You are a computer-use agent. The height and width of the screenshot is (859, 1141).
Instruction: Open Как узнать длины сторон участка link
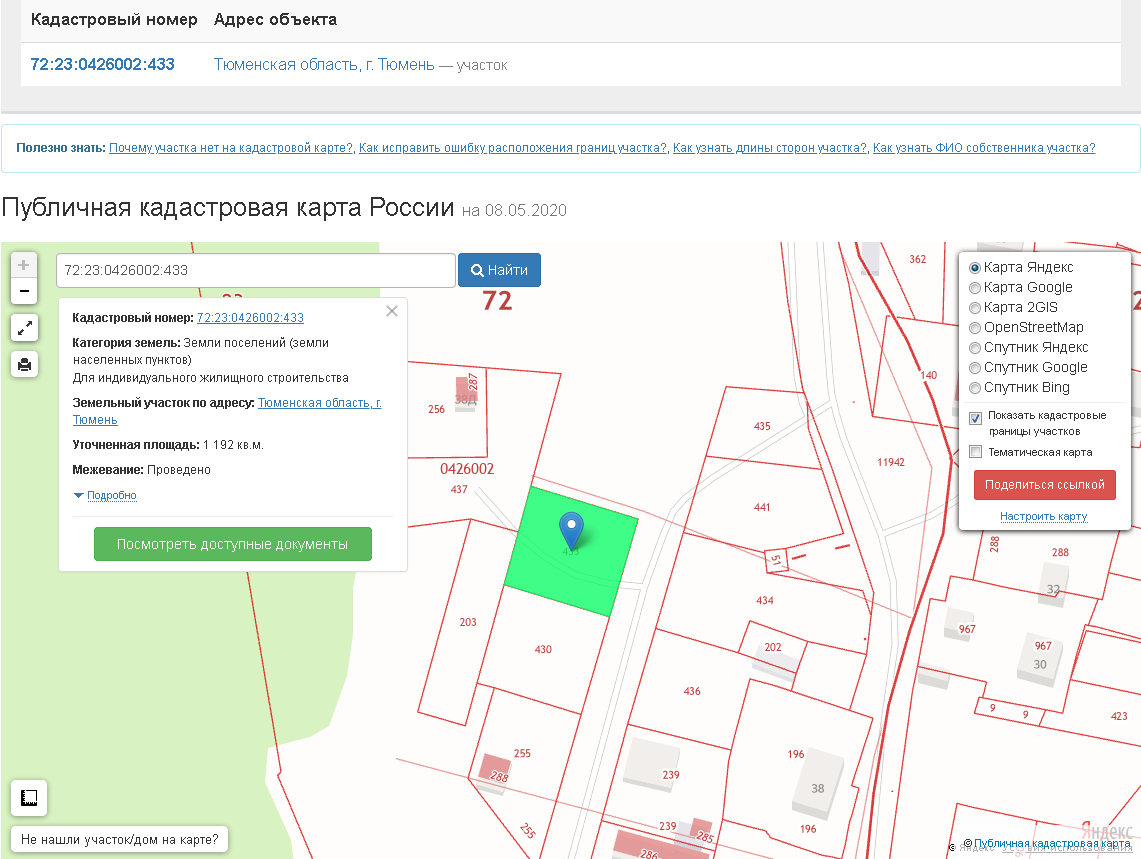[x=770, y=148]
